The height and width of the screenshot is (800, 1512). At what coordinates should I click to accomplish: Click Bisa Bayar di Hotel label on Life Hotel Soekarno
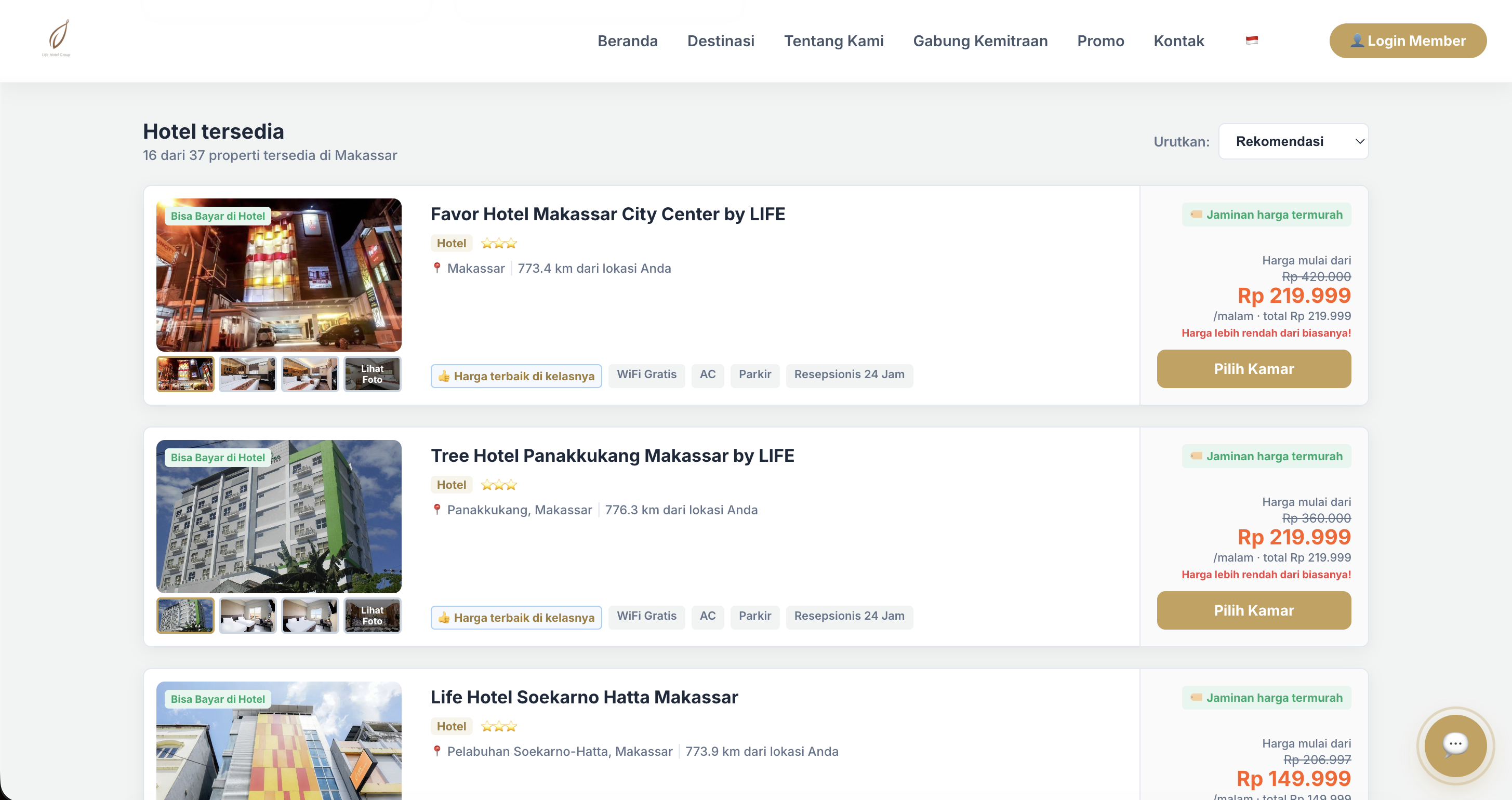coord(218,699)
